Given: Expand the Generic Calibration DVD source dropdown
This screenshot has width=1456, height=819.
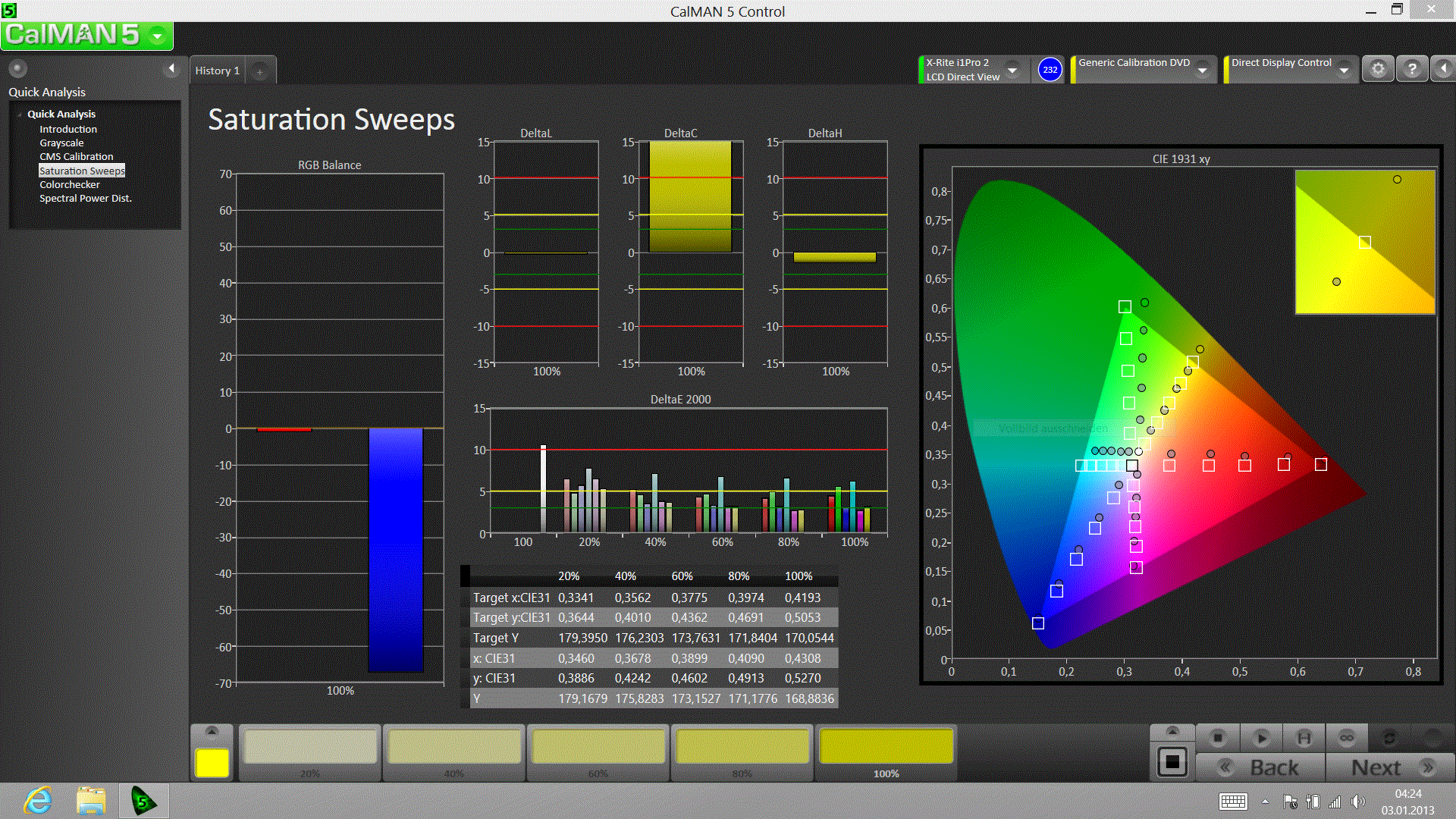Looking at the screenshot, I should (1202, 71).
